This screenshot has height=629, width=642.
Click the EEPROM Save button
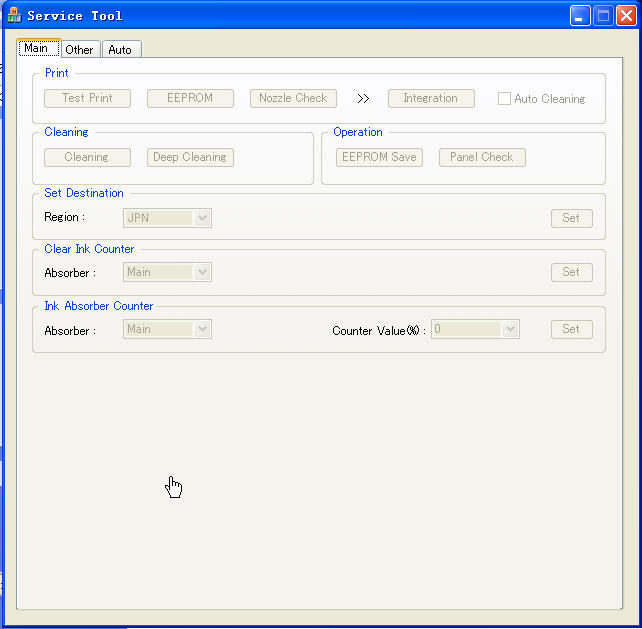(x=379, y=157)
